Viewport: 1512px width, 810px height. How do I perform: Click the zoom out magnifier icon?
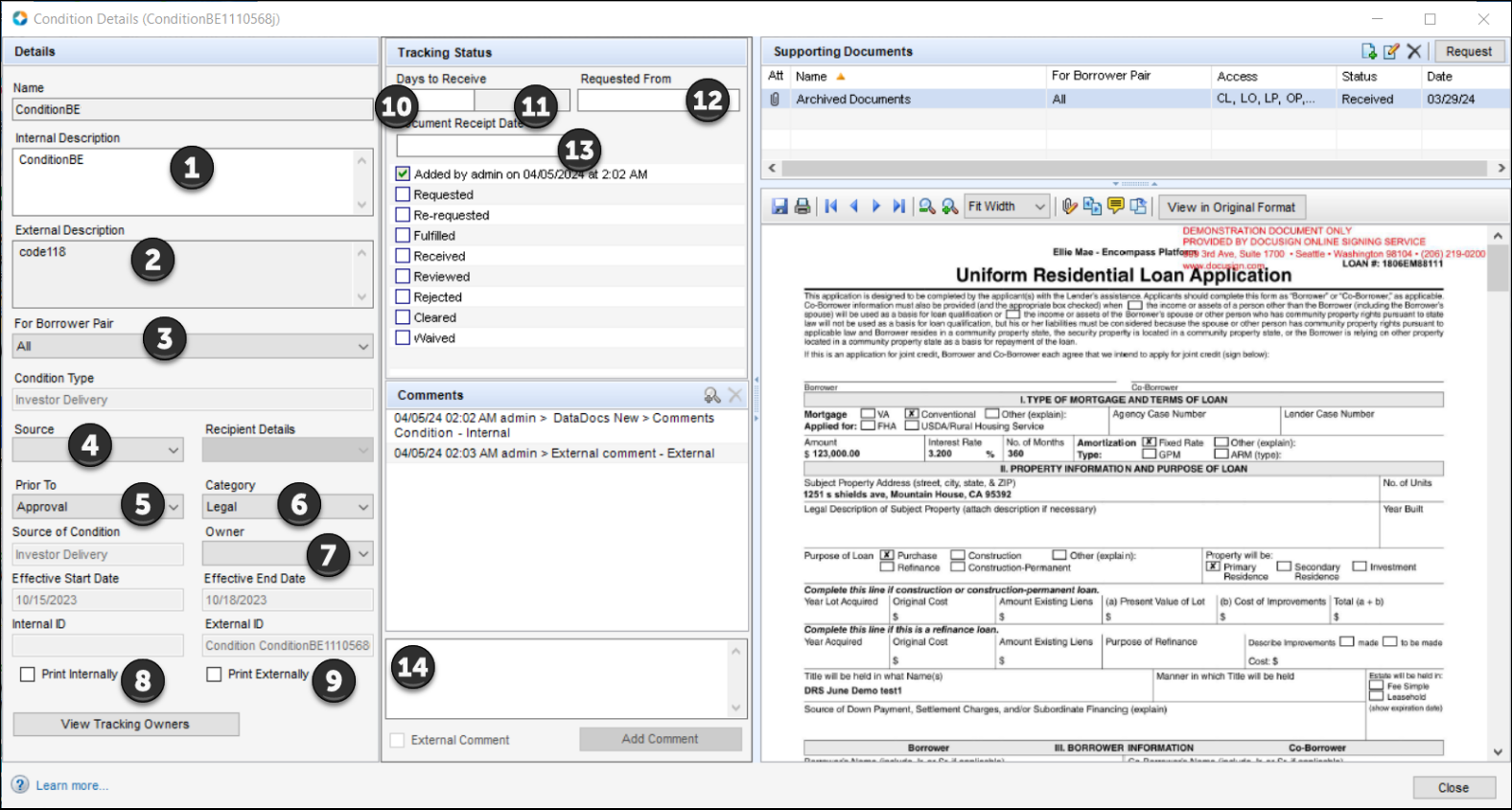click(927, 206)
